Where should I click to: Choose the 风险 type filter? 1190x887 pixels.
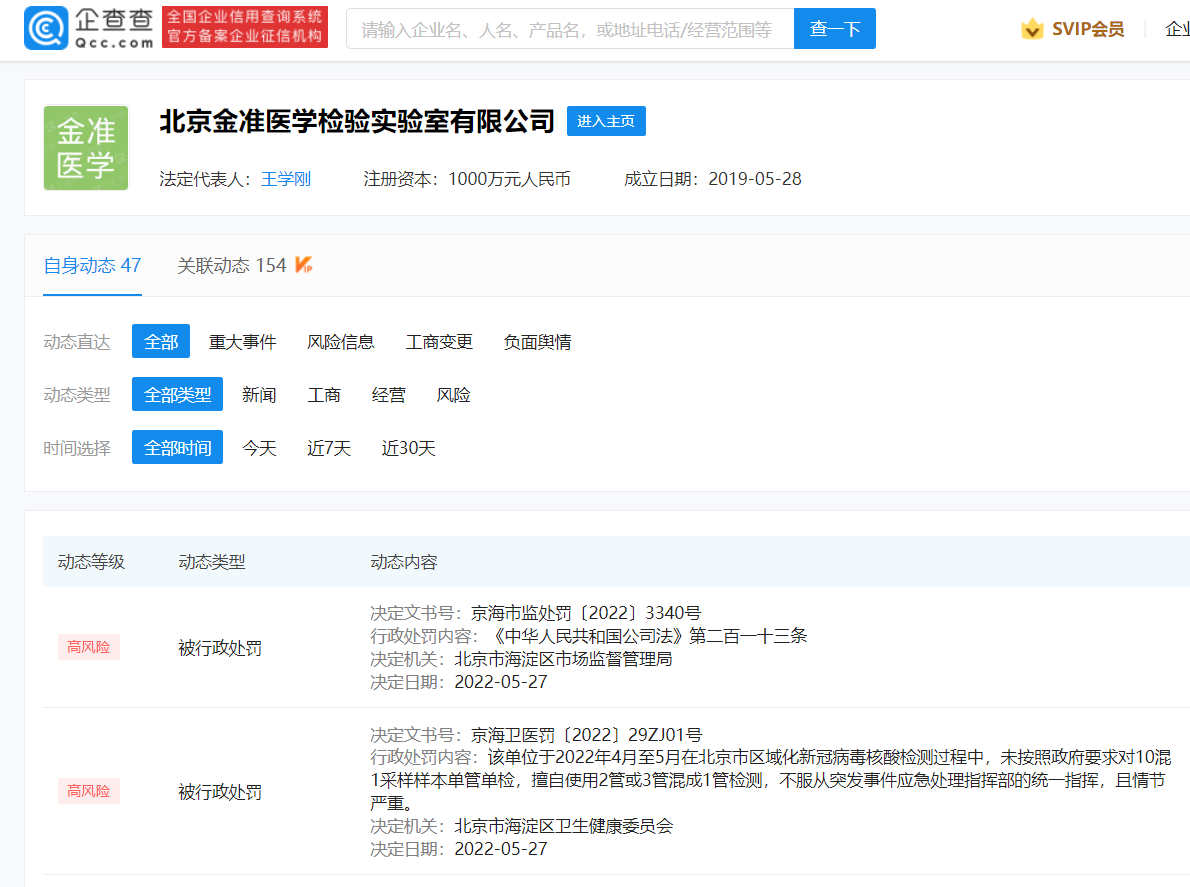[x=453, y=395]
